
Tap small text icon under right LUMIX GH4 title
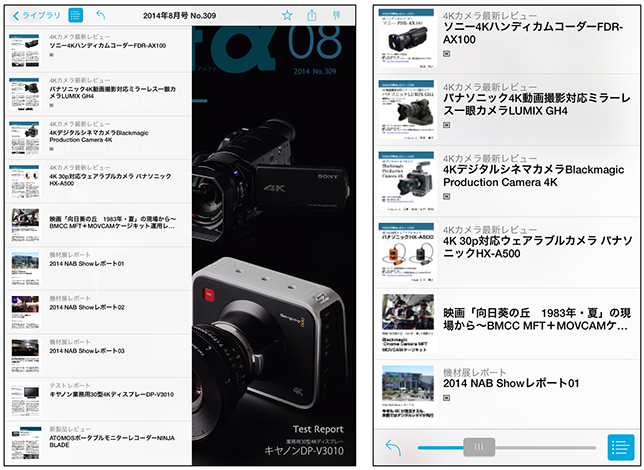point(447,125)
